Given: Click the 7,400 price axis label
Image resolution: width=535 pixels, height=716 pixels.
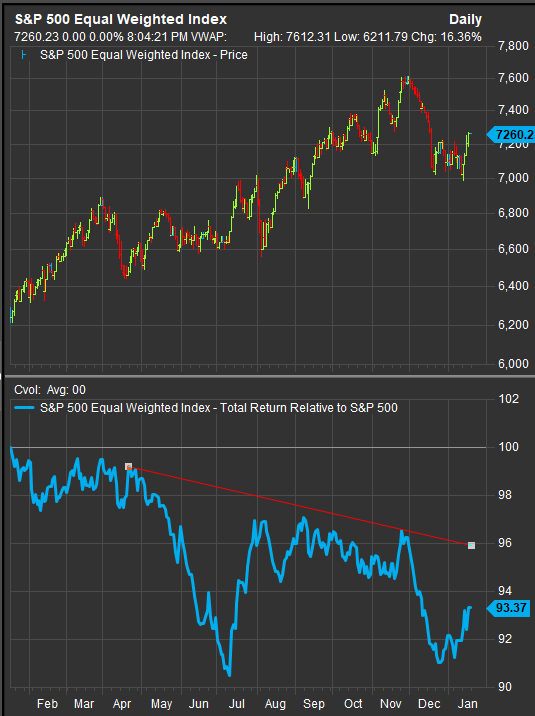Looking at the screenshot, I should 513,110.
